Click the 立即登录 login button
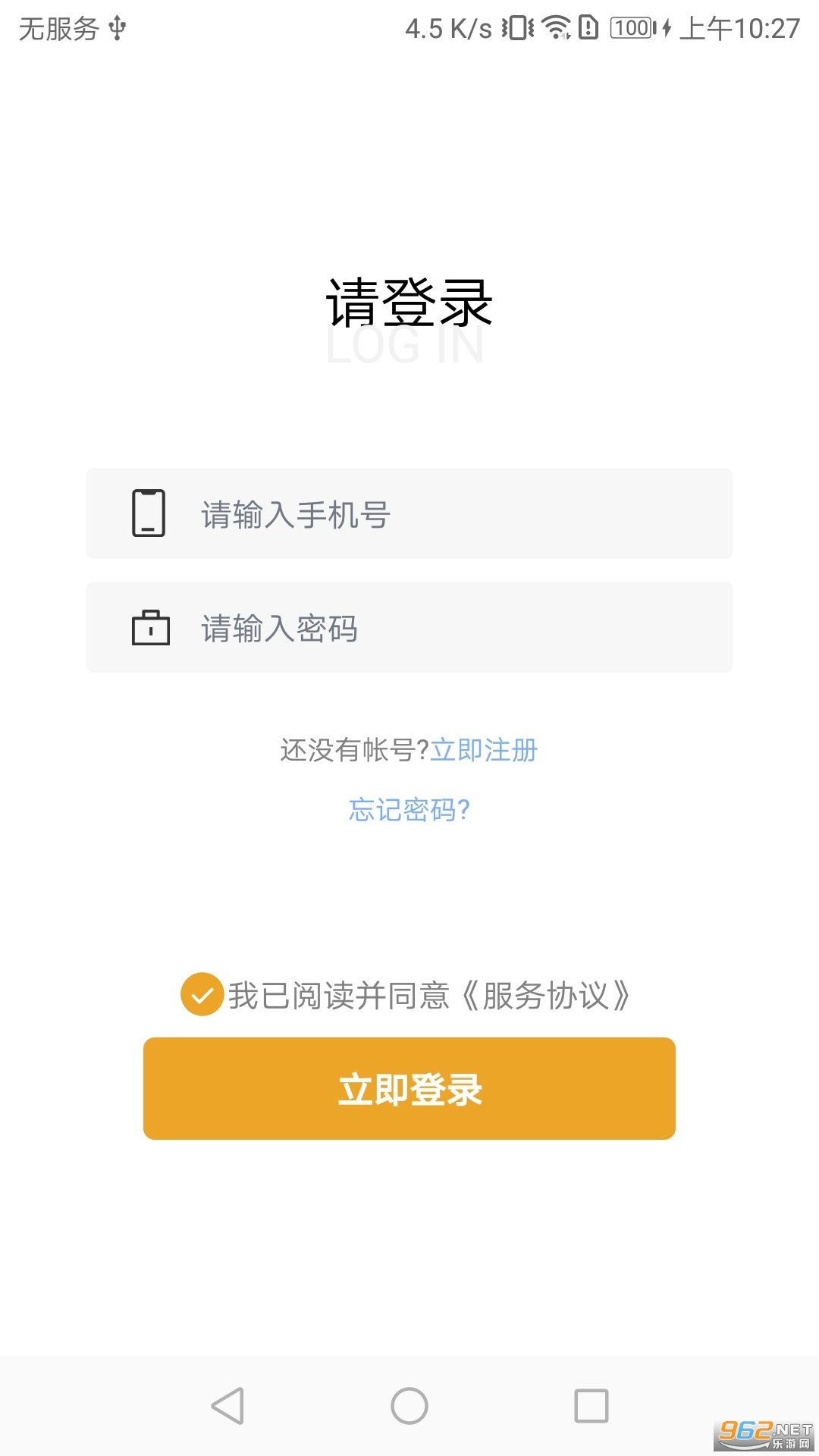 click(409, 1088)
